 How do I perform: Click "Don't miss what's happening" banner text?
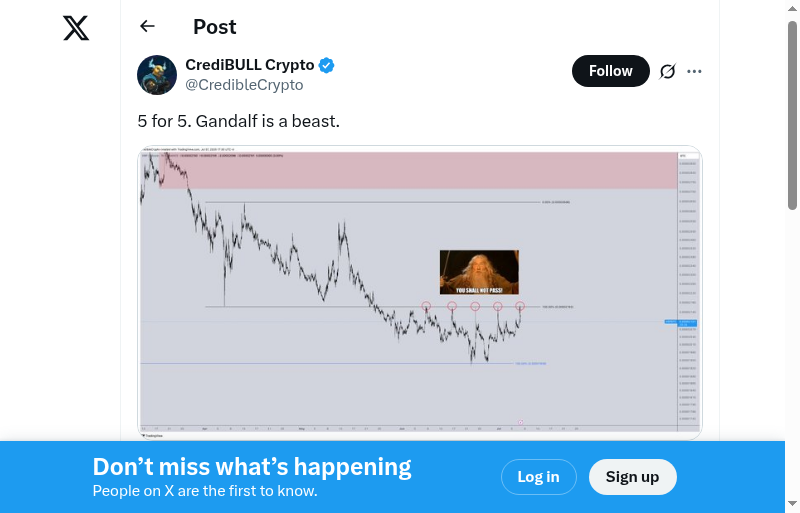[252, 467]
